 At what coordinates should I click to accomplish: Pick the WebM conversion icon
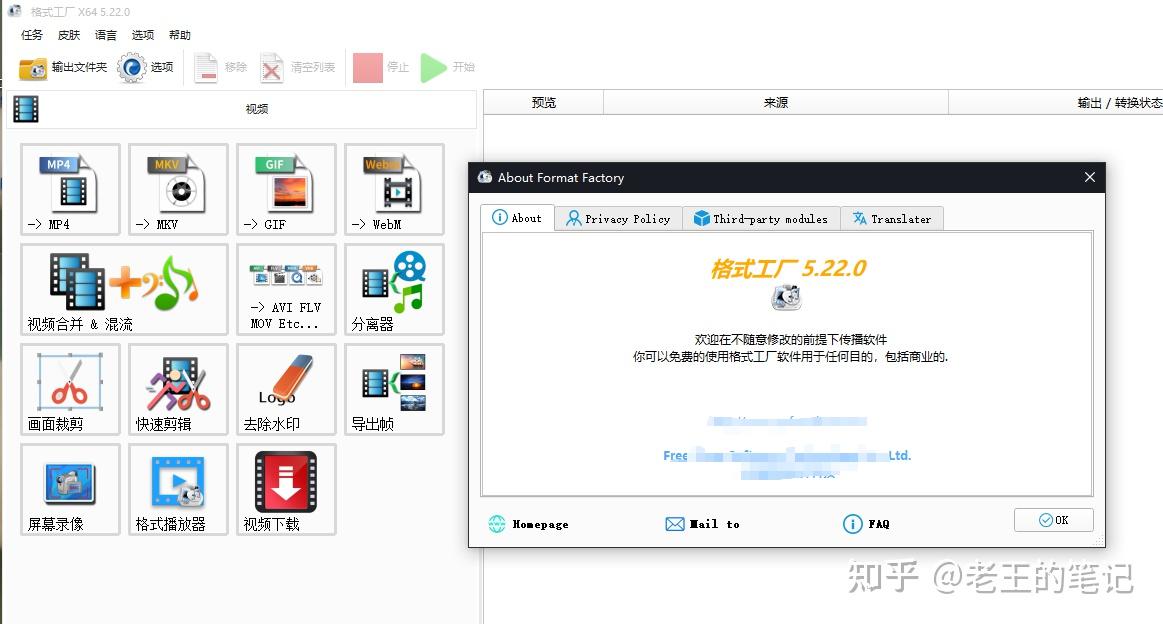pos(394,189)
